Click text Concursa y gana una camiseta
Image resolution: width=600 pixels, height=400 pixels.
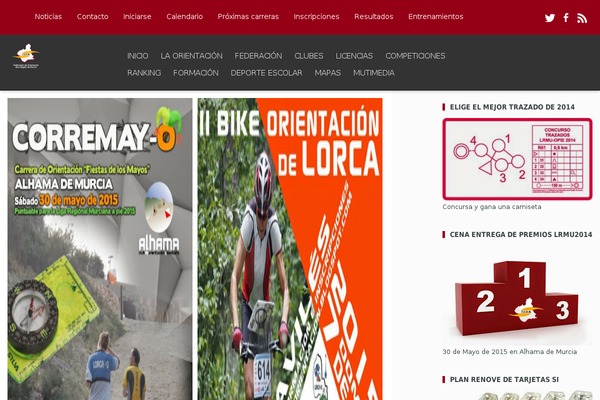click(x=492, y=207)
